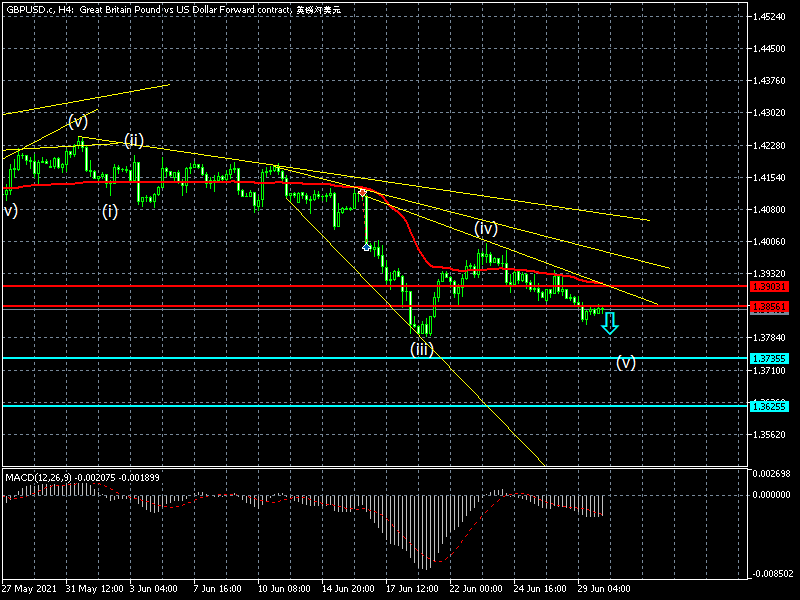Click the 1.35620 price scale value
Image resolution: width=800 pixels, height=600 pixels.
[x=769, y=435]
